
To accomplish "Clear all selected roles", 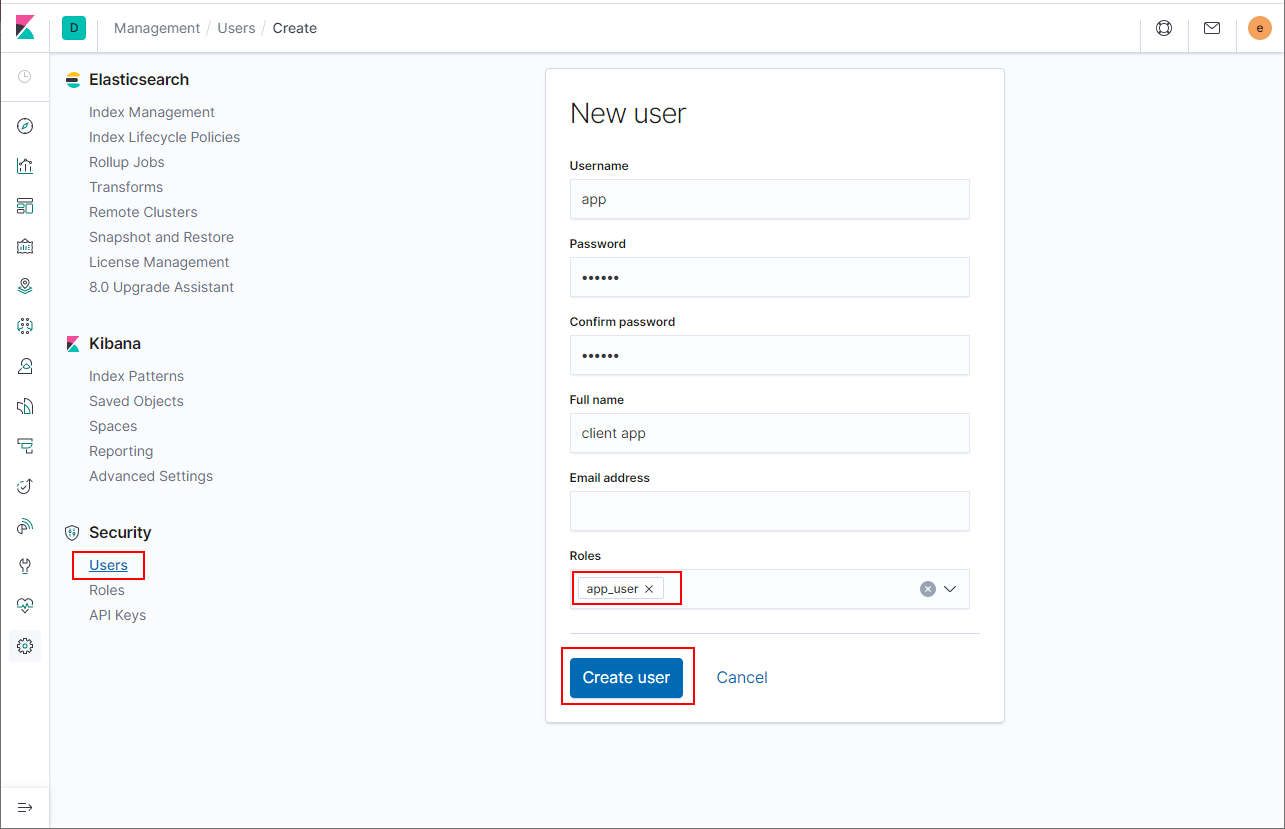I will (x=928, y=589).
